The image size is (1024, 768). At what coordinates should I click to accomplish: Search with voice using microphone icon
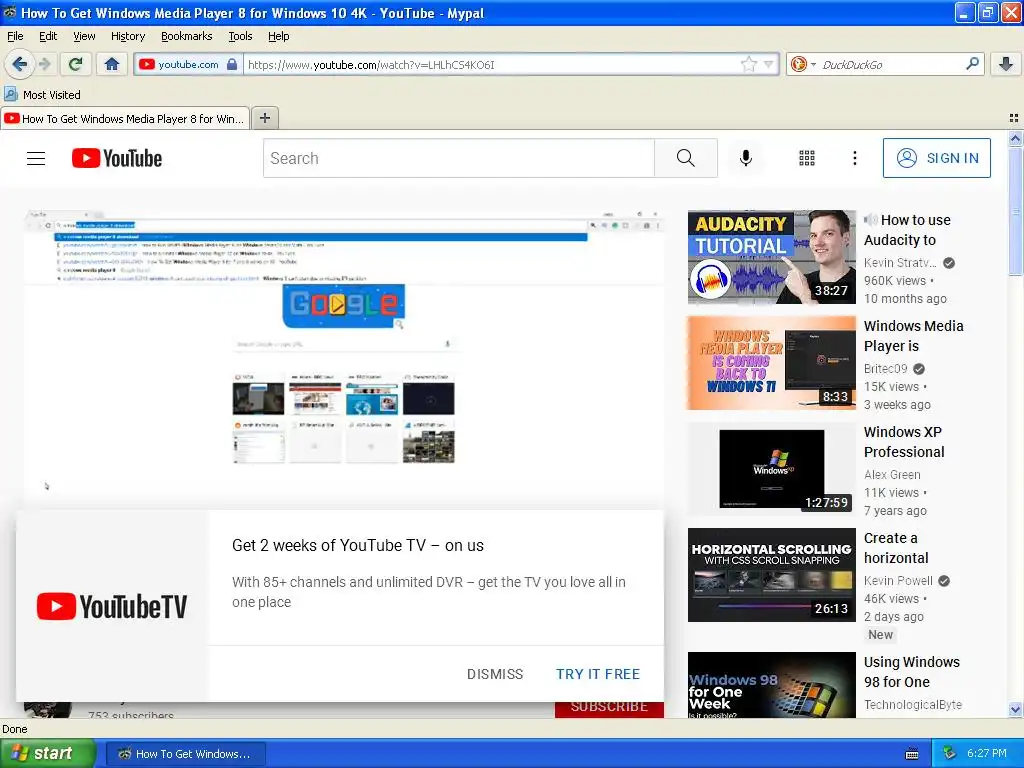(746, 158)
